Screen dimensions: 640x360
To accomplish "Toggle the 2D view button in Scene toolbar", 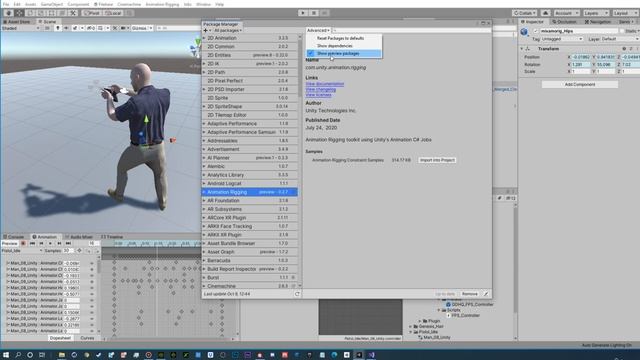I will [x=47, y=28].
